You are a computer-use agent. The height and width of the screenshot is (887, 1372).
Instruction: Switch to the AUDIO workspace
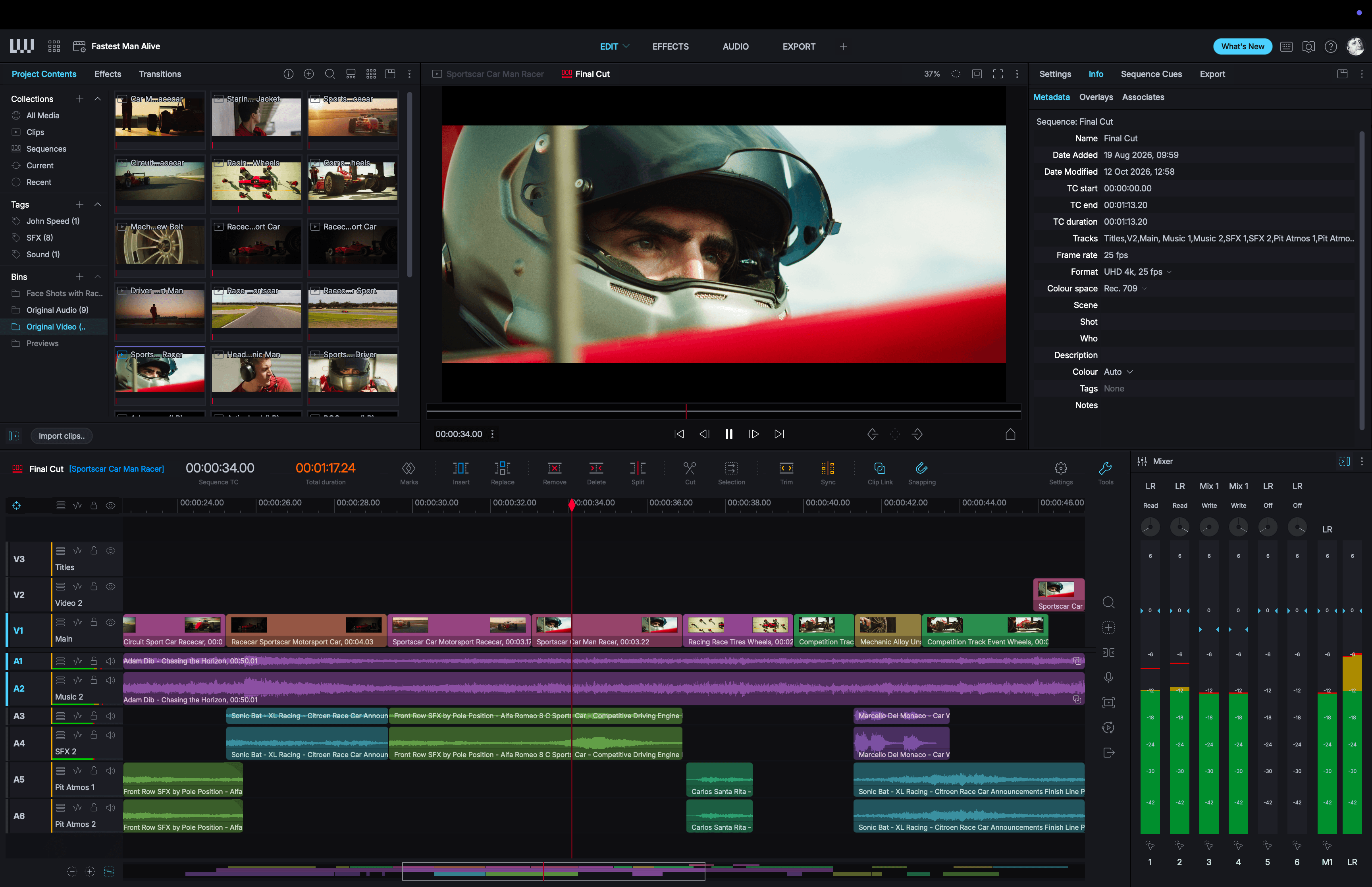tap(735, 47)
